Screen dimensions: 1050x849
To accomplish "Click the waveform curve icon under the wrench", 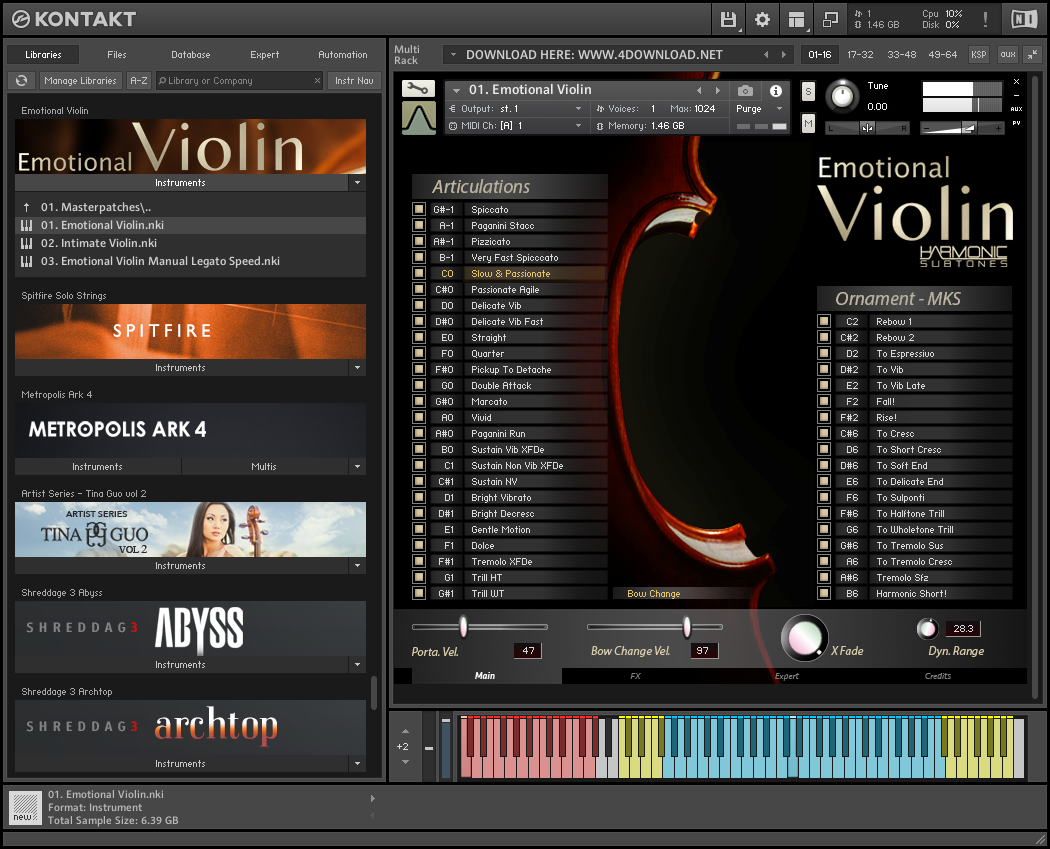I will click(x=419, y=118).
